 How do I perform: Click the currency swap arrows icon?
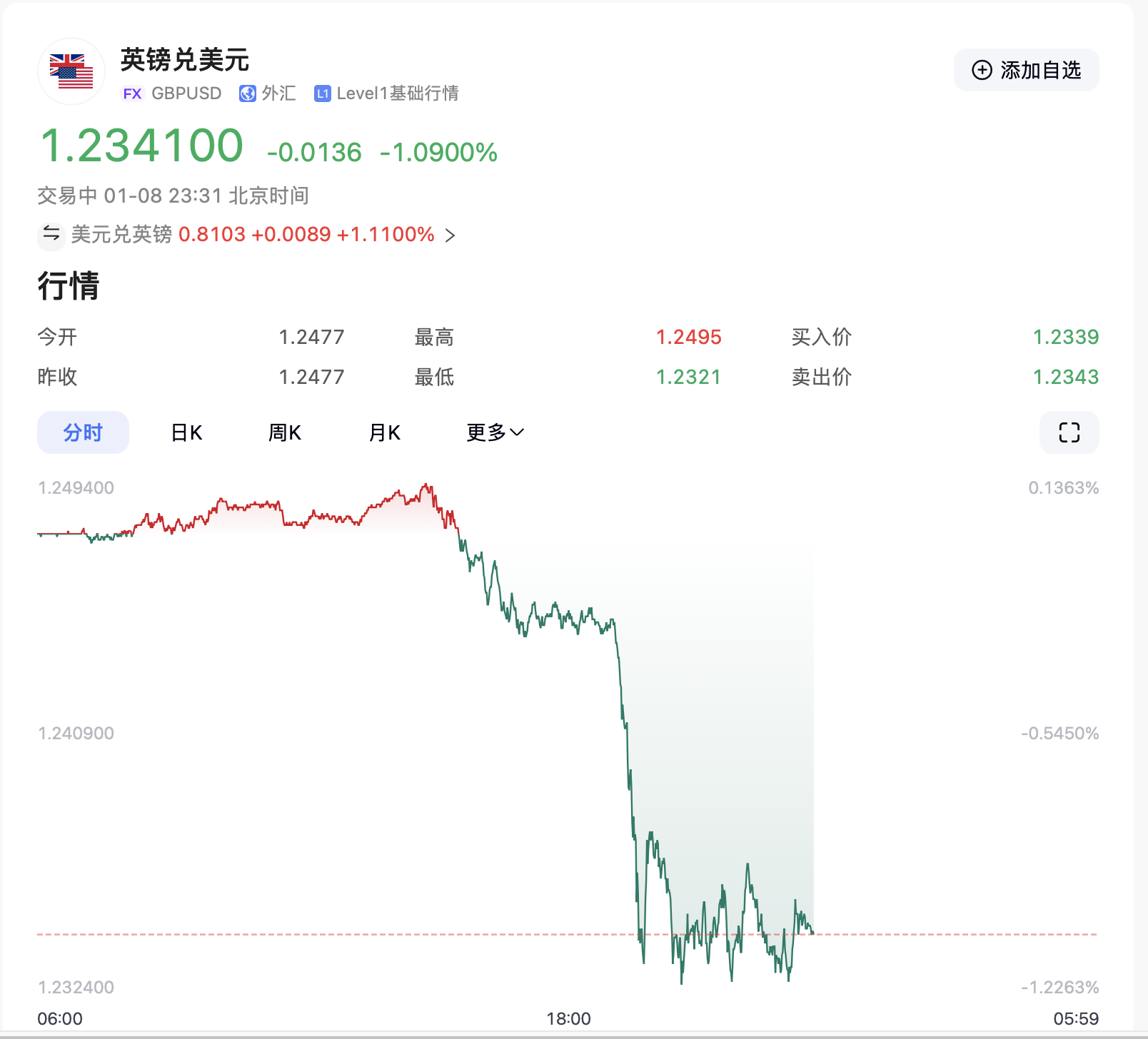pos(51,235)
